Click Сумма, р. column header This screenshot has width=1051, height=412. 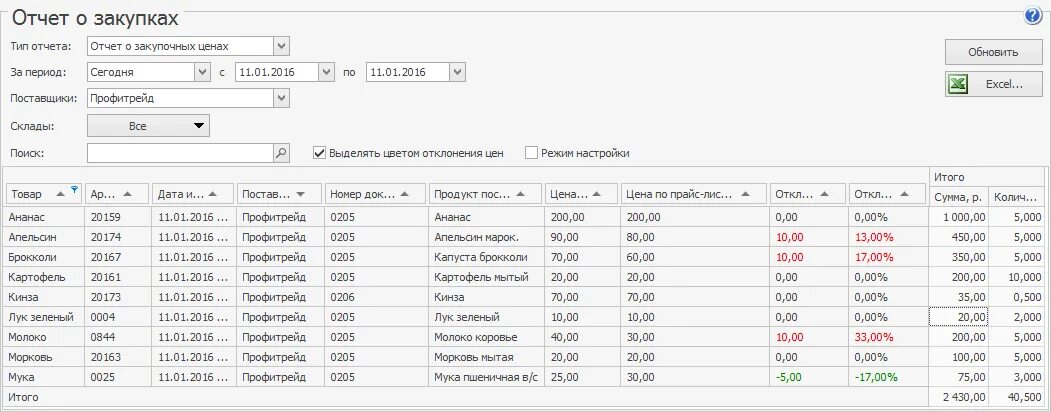[x=959, y=197]
